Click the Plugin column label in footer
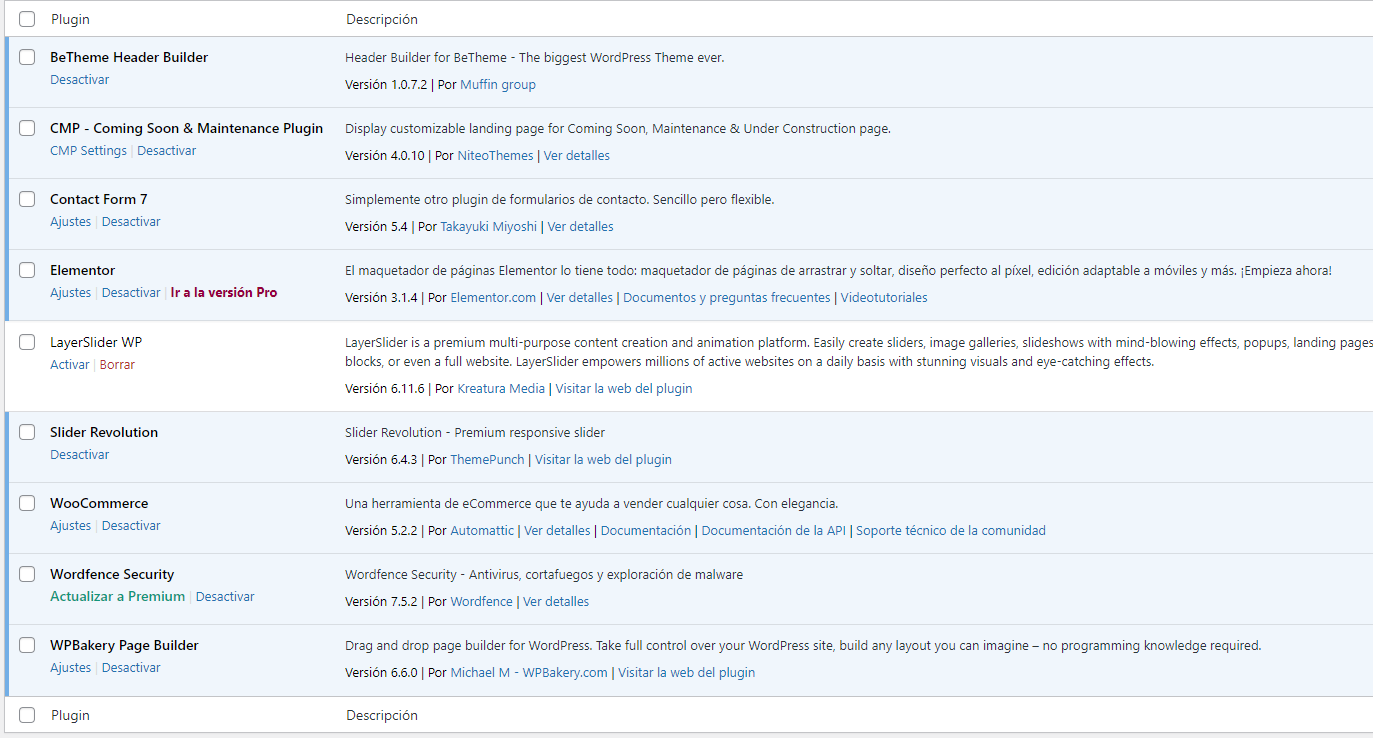The height and width of the screenshot is (738, 1373). pyautogui.click(x=70, y=715)
